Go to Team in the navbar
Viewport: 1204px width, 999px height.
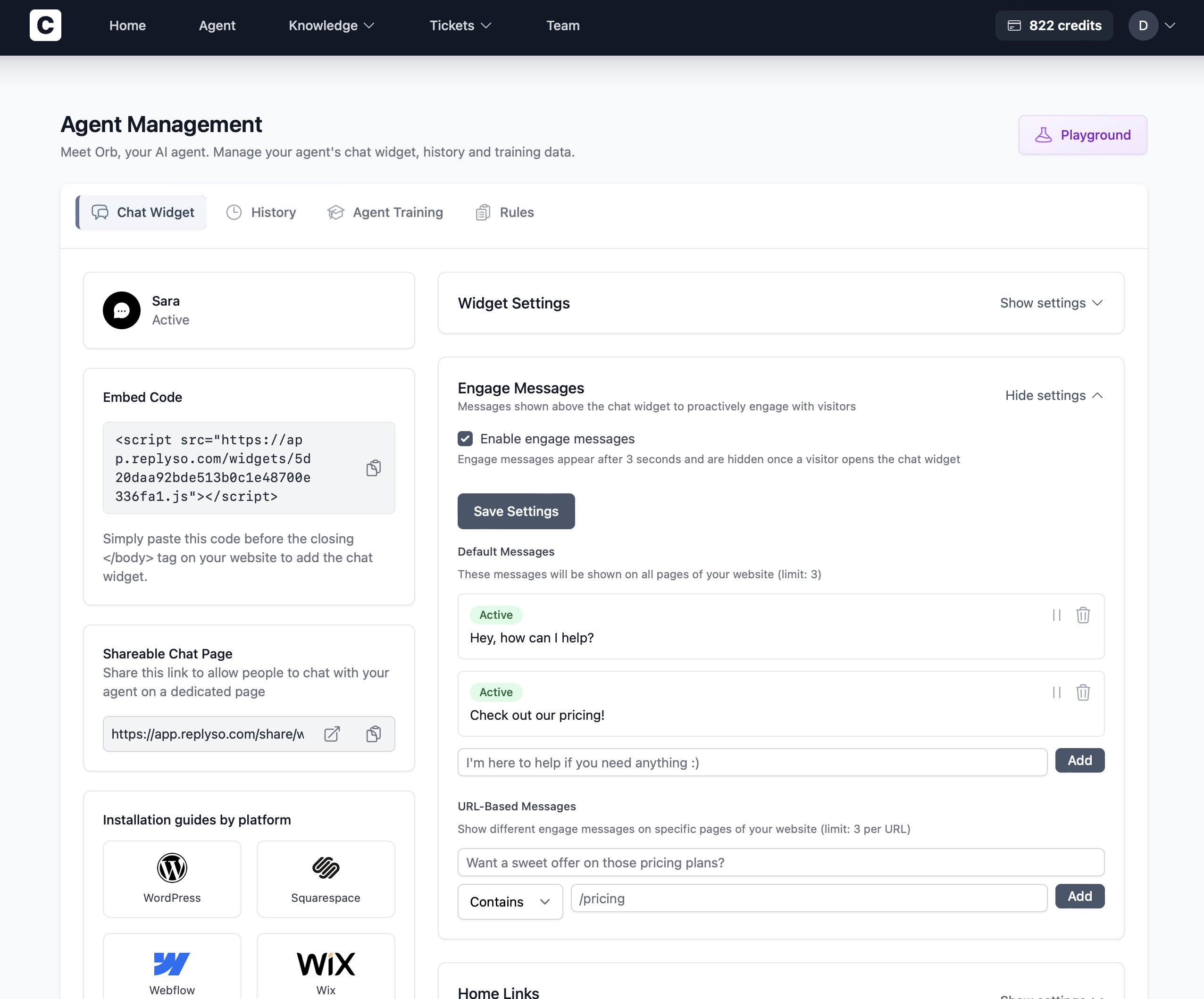coord(562,25)
